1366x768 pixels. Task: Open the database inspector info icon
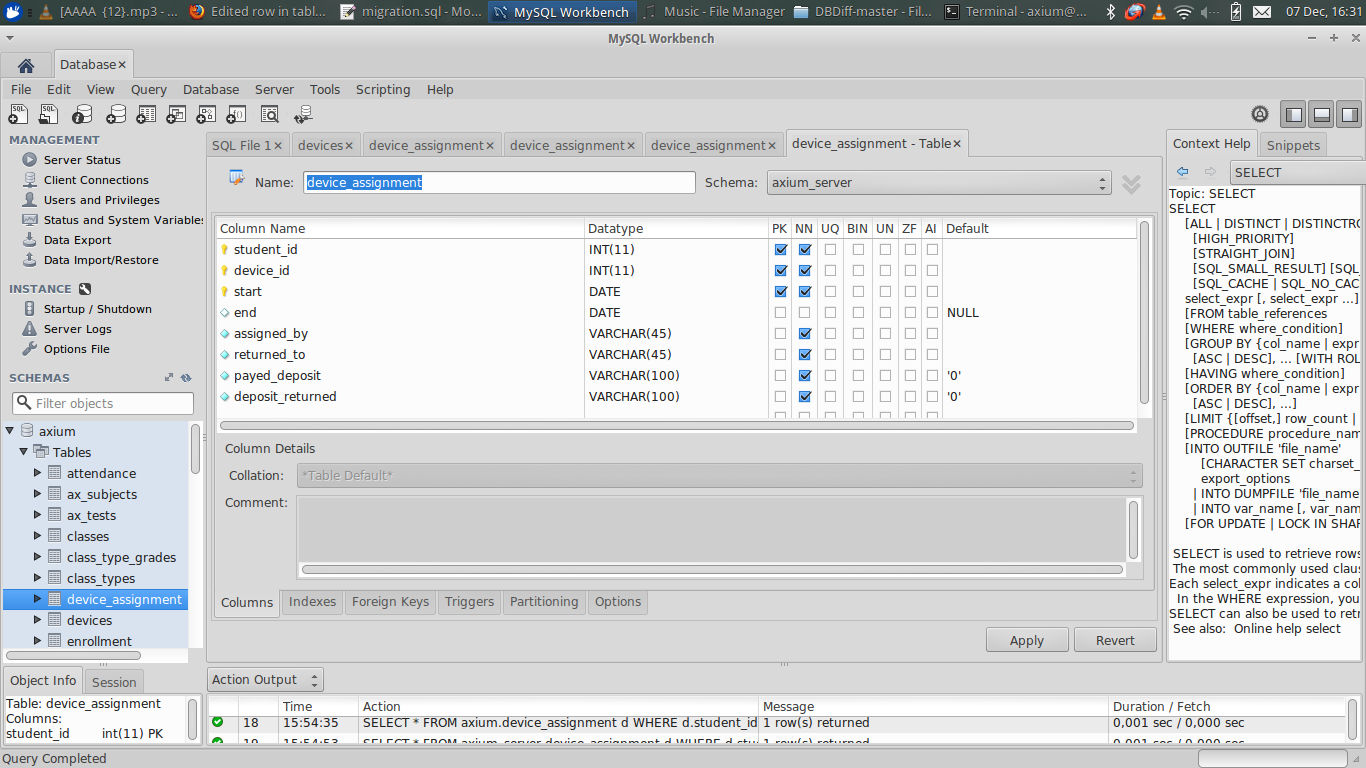(x=82, y=114)
